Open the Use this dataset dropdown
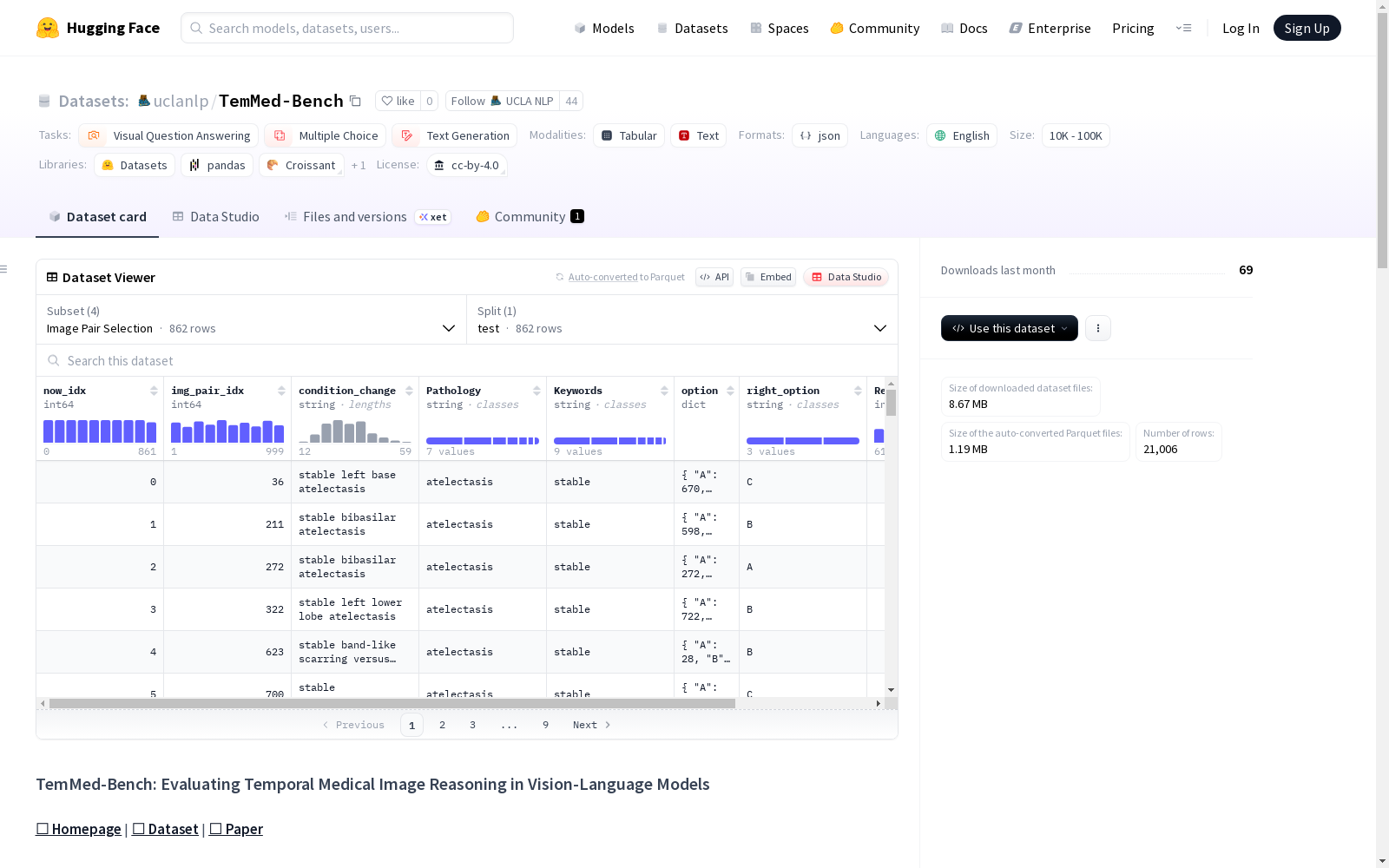Viewport: 1389px width, 868px height. coord(1010,328)
